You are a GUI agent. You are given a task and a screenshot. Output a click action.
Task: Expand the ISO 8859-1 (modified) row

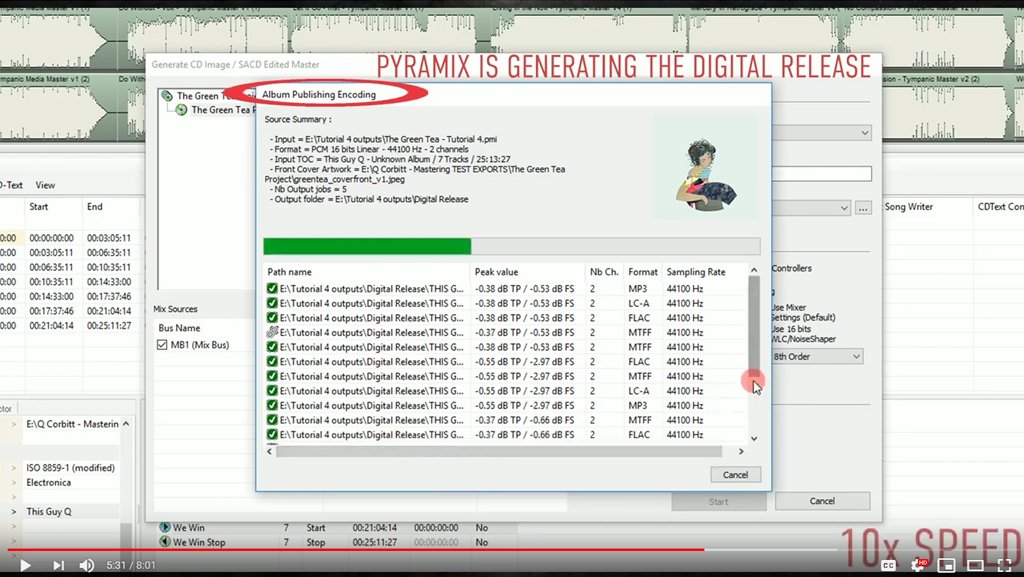coord(14,467)
